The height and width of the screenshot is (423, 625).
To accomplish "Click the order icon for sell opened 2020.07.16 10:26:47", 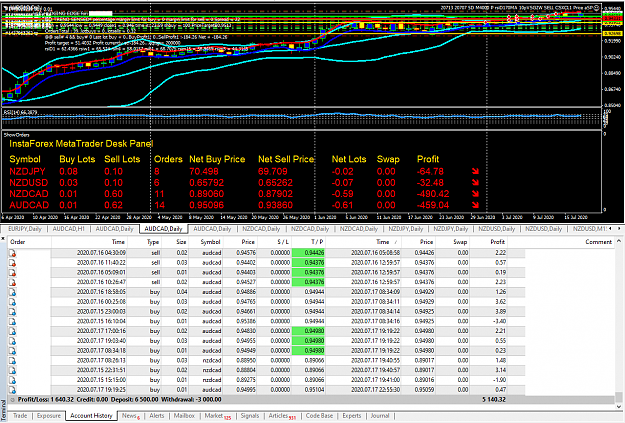I will pos(13,282).
